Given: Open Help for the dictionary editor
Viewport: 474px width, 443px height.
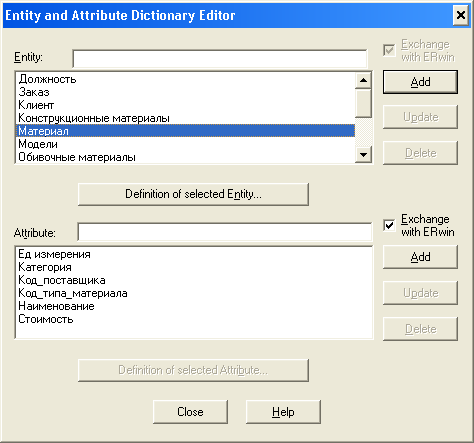Looking at the screenshot, I should [283, 412].
